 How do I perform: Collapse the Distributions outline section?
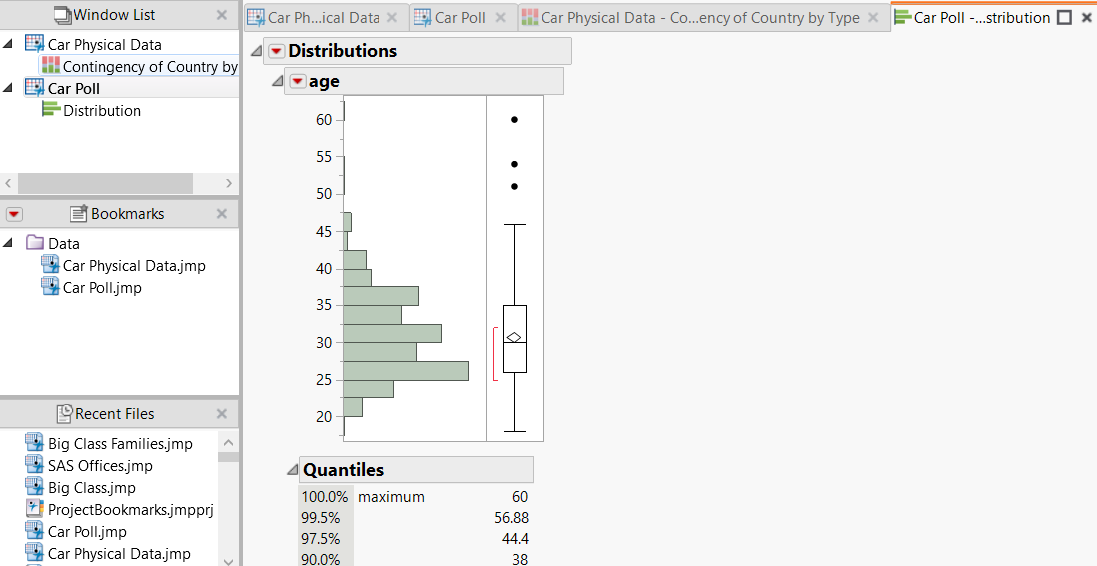tap(257, 51)
